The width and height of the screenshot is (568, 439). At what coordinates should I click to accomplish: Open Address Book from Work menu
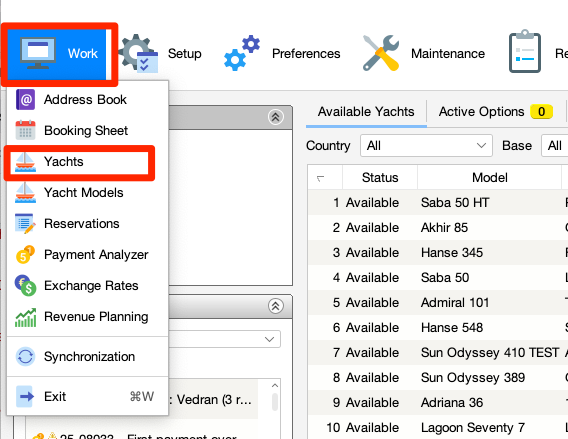click(88, 100)
